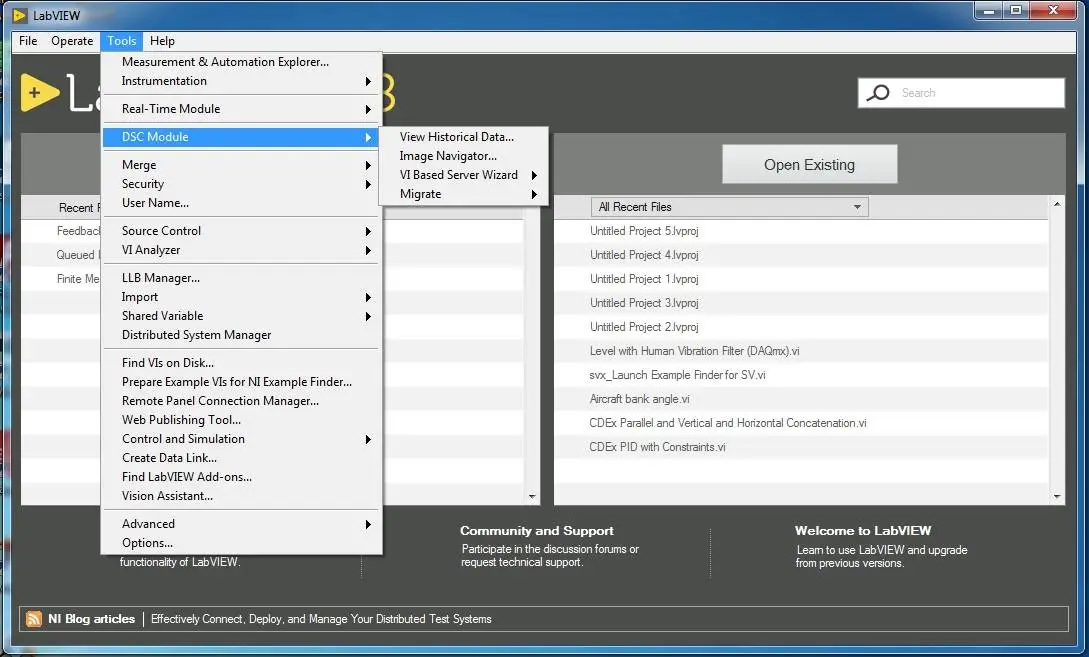Open CDEx PID with Constraints.vi
Screen dimensions: 1089x657
coord(657,447)
